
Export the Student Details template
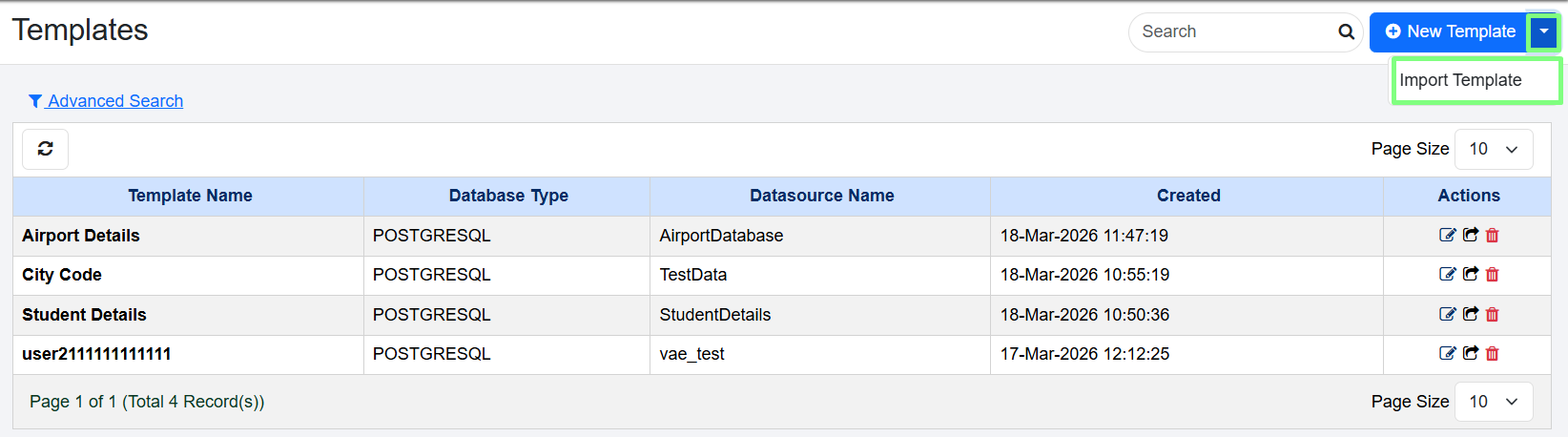point(1471,314)
